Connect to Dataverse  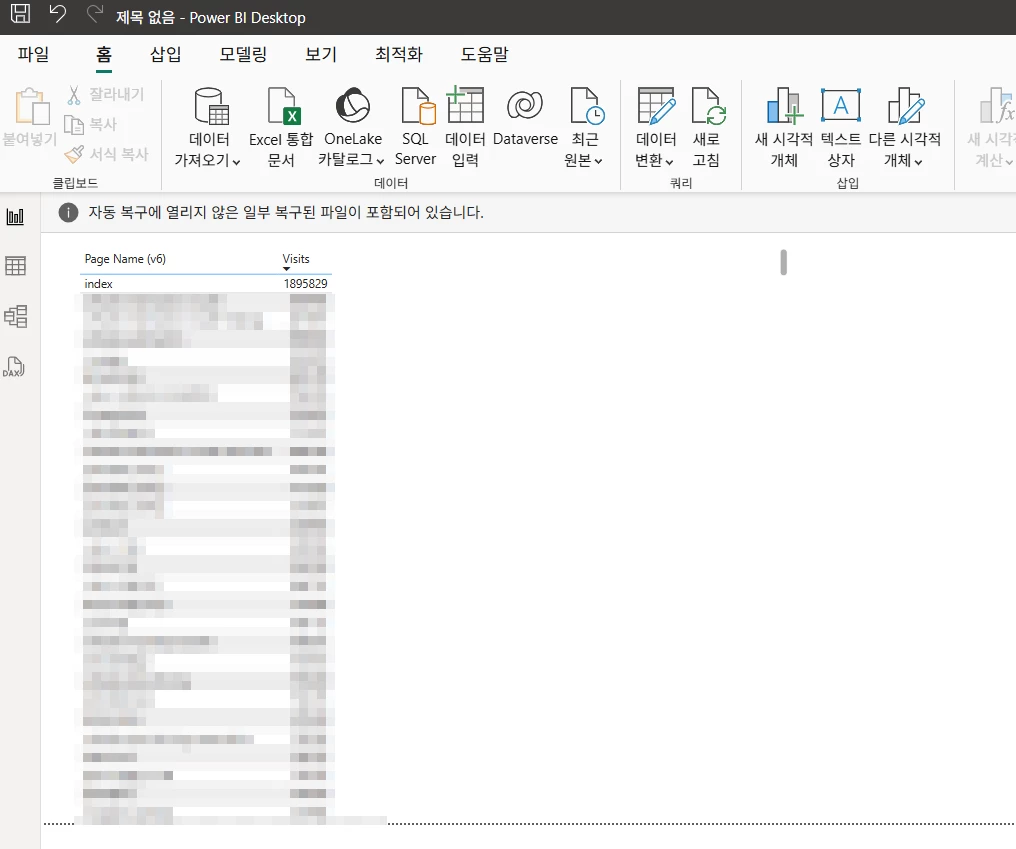(x=525, y=117)
